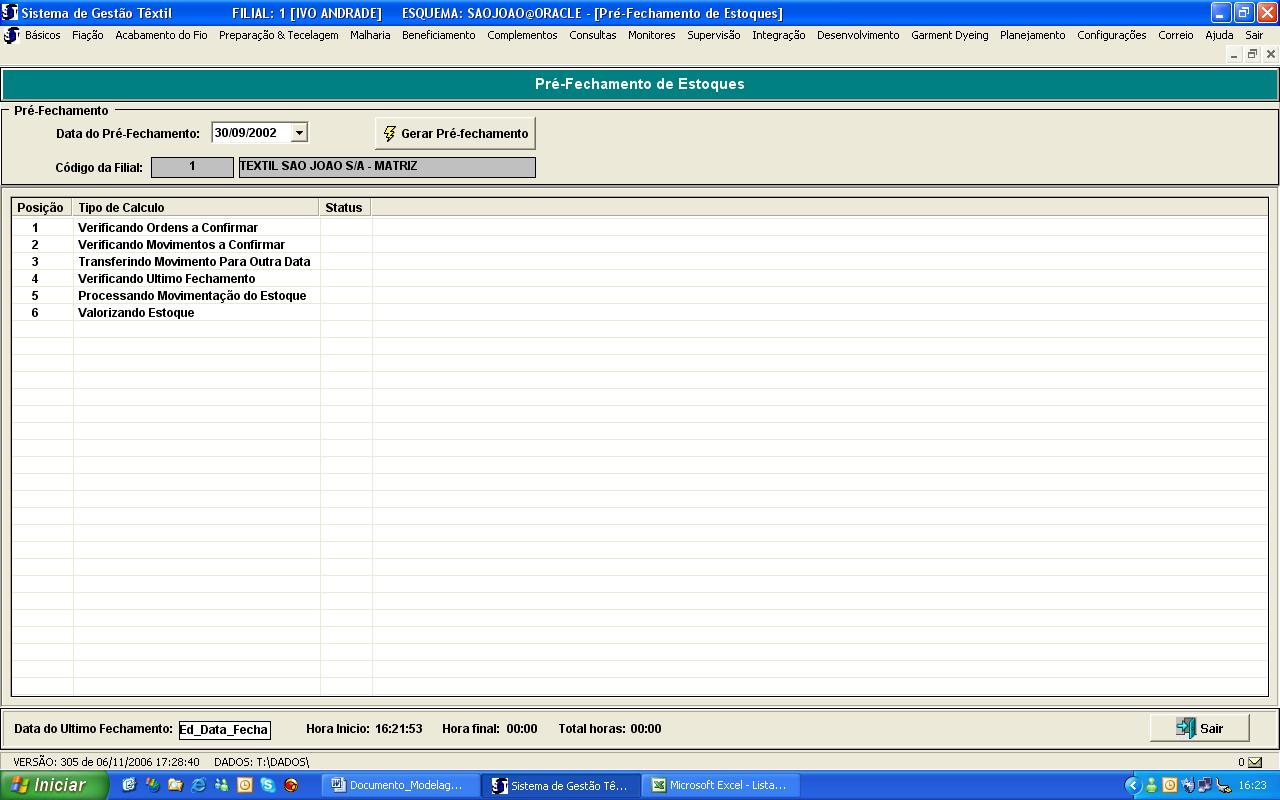Click the Gerar Pré-fechamento button
Image resolution: width=1280 pixels, height=800 pixels.
click(x=455, y=133)
